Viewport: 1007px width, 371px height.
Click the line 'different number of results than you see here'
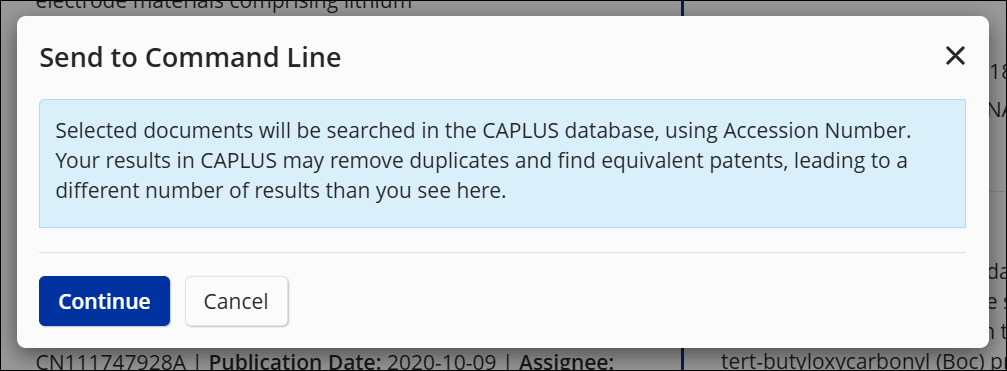coord(281,191)
